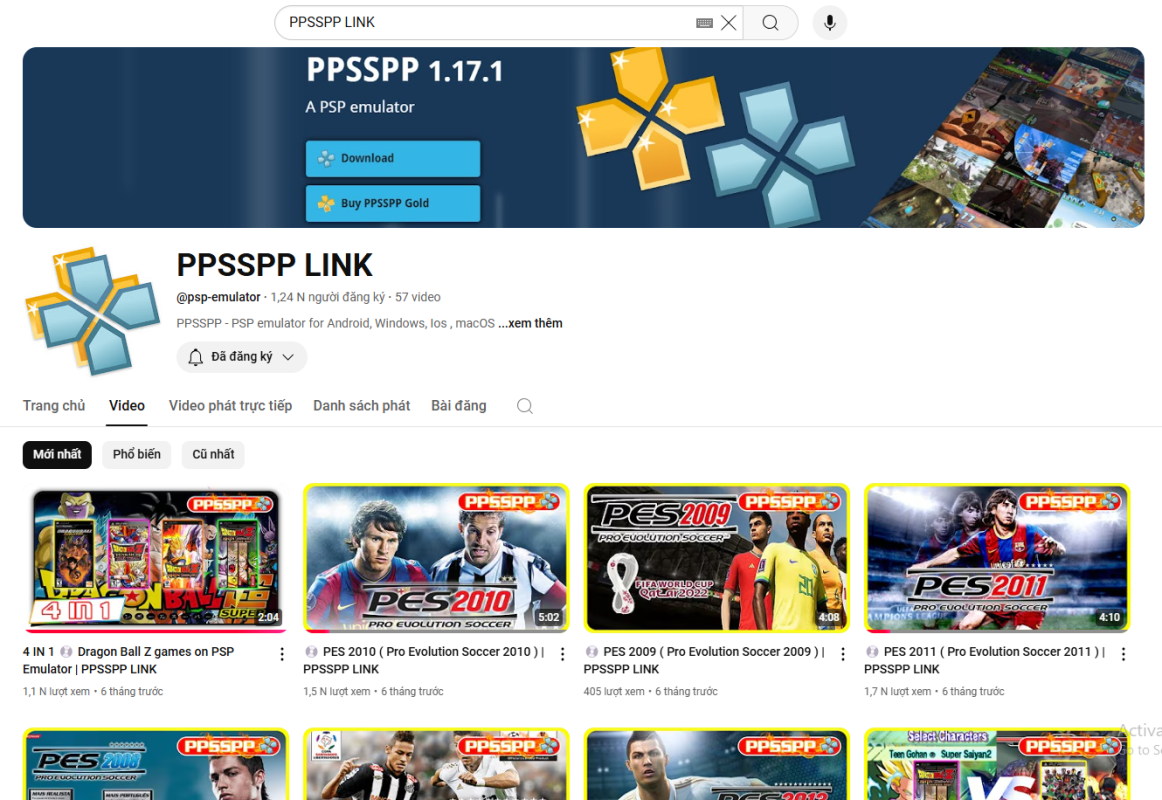The image size is (1162, 800).
Task: Click the PPSSPP LINK channel avatar
Action: click(92, 310)
